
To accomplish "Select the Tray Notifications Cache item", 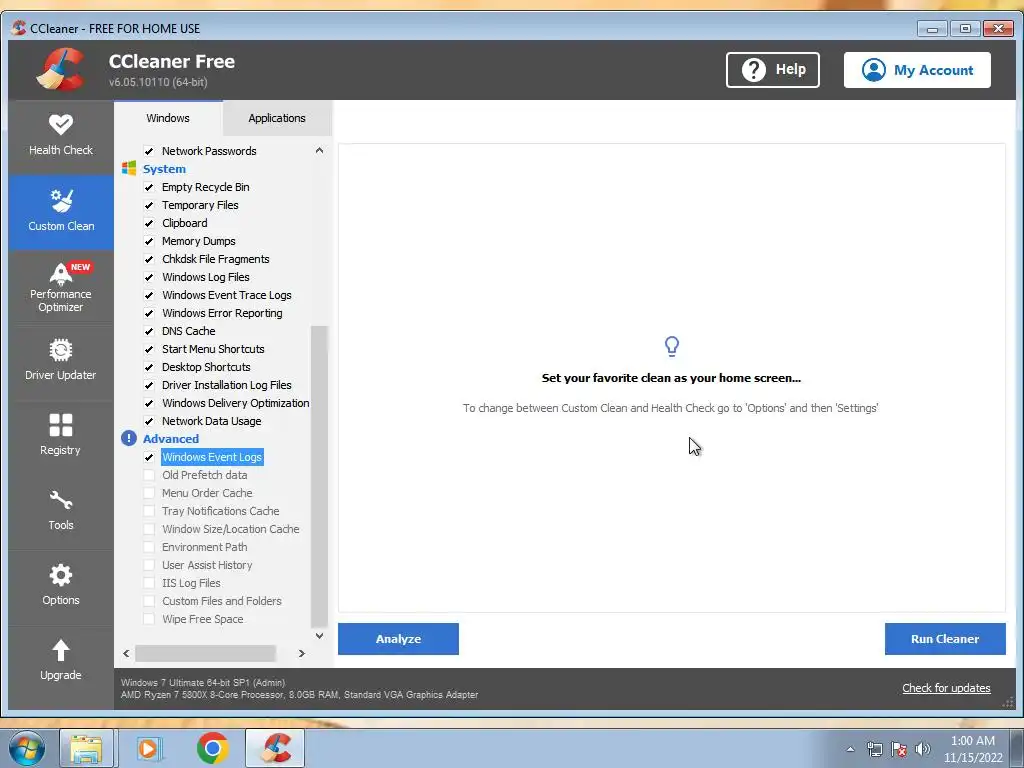I will [221, 511].
